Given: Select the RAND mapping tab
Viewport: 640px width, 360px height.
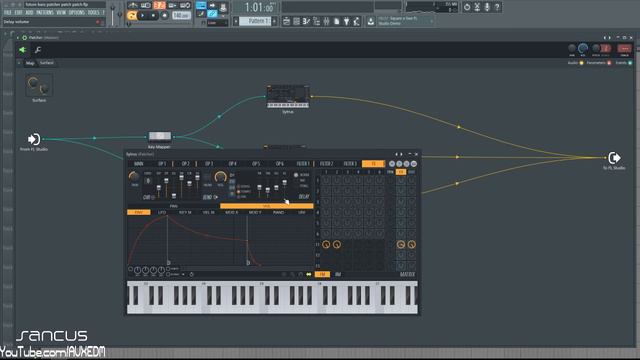Looking at the screenshot, I should click(x=278, y=212).
